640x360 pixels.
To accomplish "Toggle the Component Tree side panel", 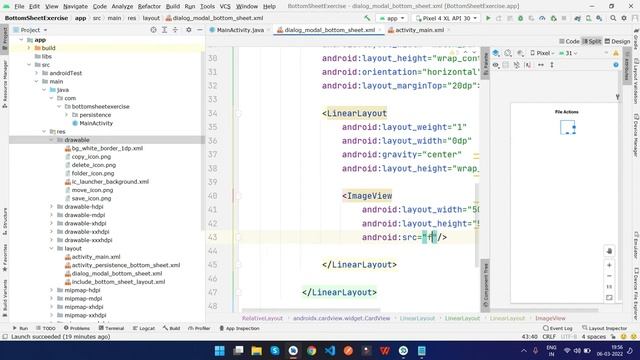I will 485,285.
